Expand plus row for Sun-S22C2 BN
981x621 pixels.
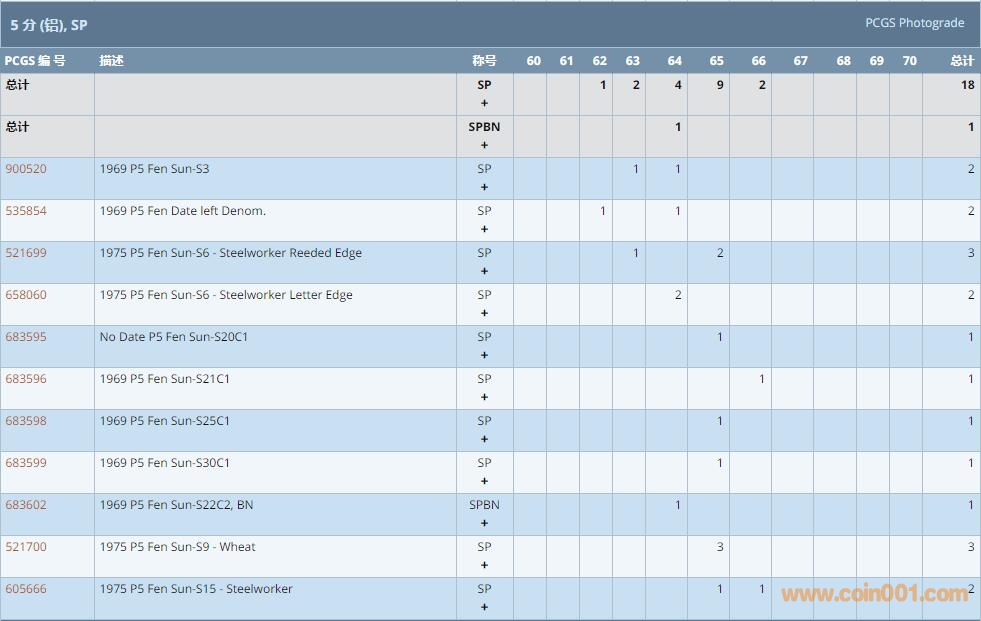pyautogui.click(x=485, y=523)
